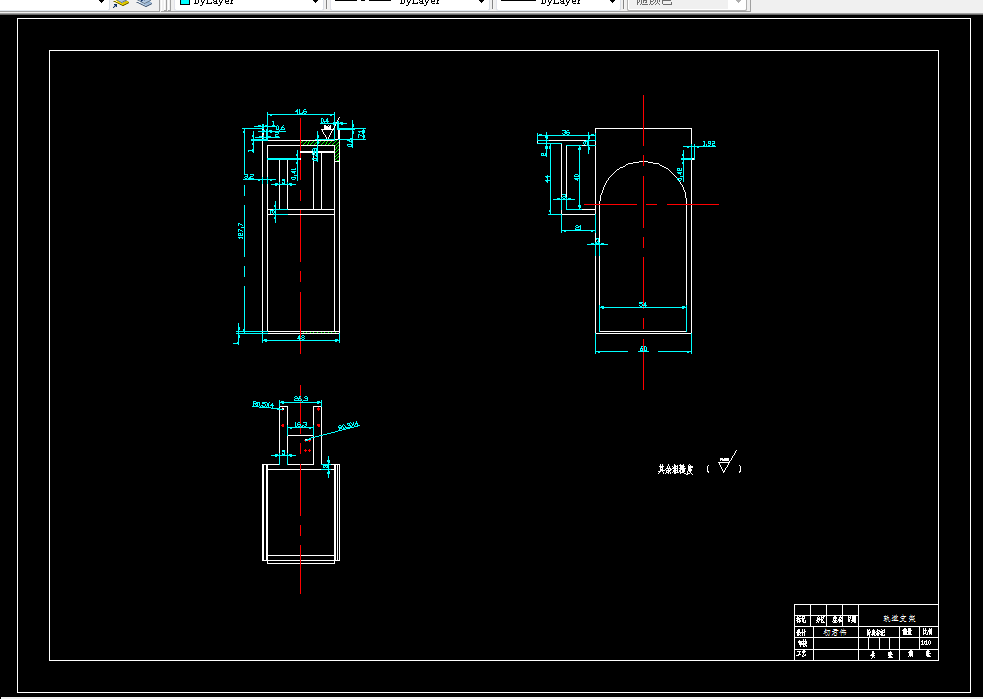Select the 60 dimension below the side view
Image resolution: width=983 pixels, height=699 pixels.
(x=643, y=349)
